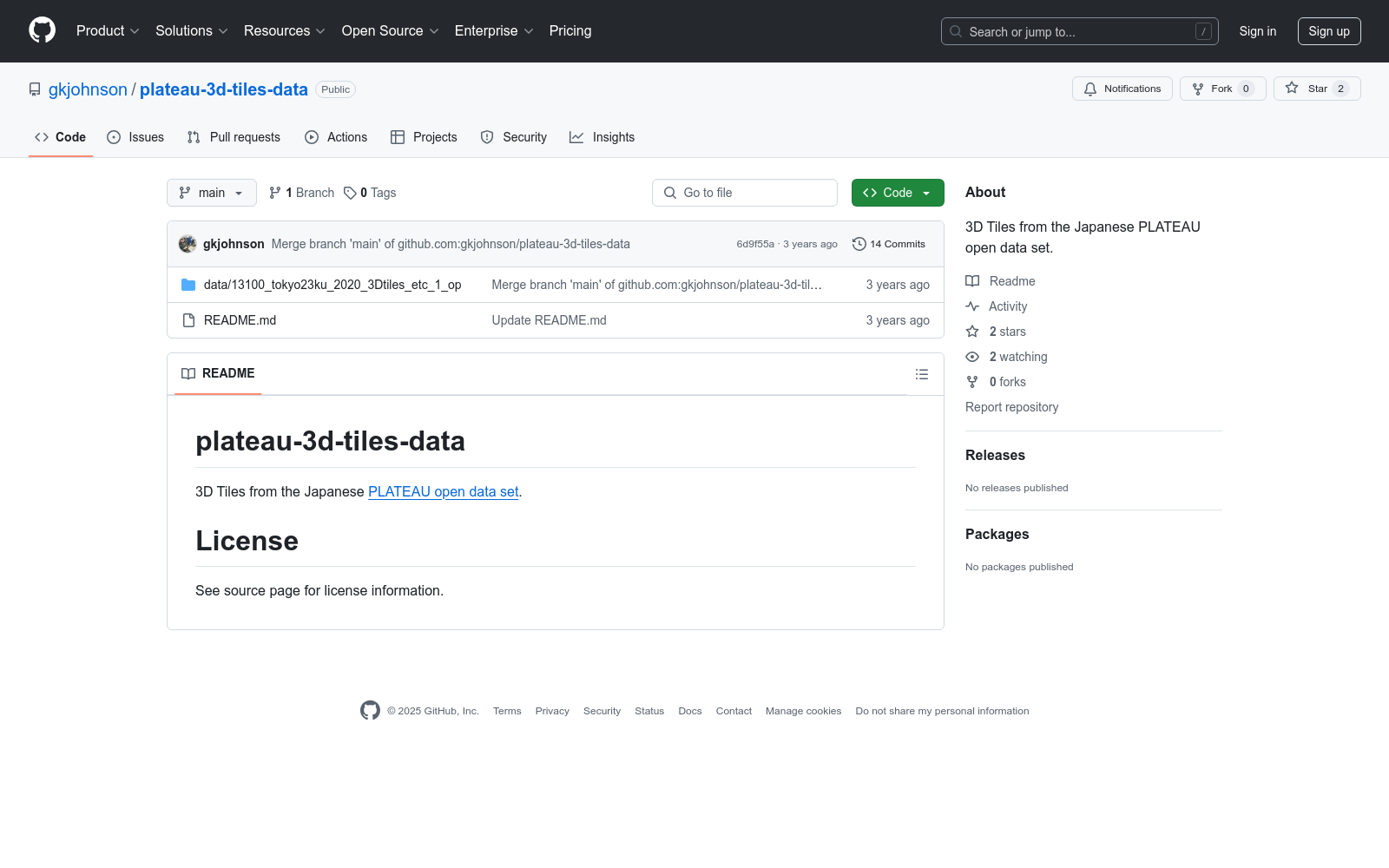1389x868 pixels.
Task: Click gkjohnson's avatar in commit row
Action: [x=188, y=244]
